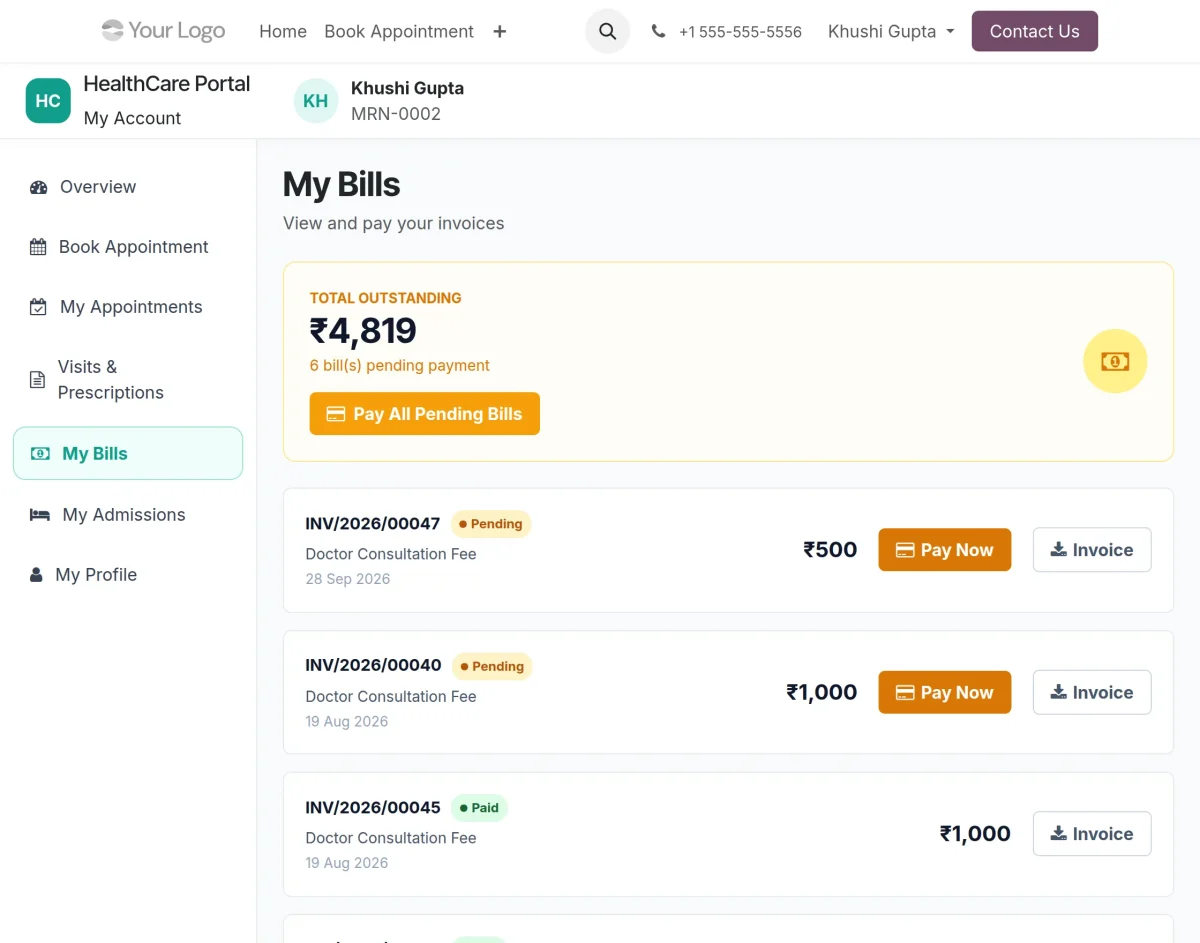This screenshot has height=943, width=1200.
Task: Open the Khushi Gupta user dropdown
Action: click(x=891, y=31)
